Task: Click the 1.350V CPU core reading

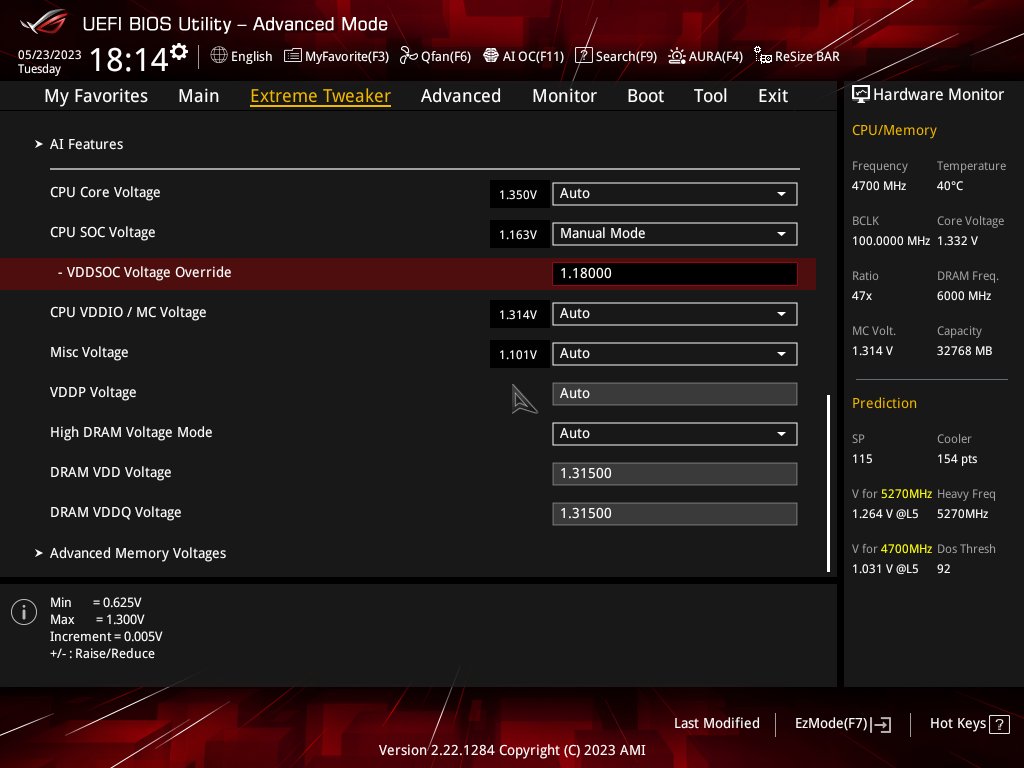Action: coord(519,195)
